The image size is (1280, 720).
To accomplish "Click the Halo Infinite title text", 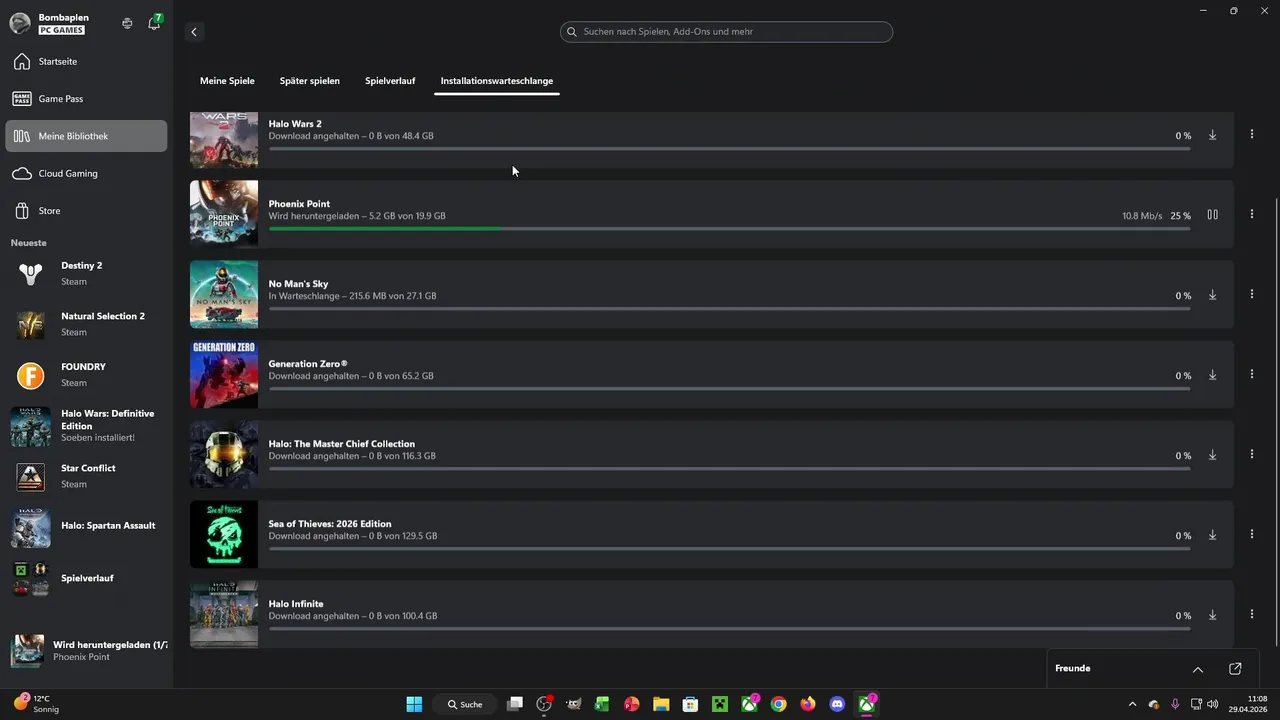I will pos(296,604).
